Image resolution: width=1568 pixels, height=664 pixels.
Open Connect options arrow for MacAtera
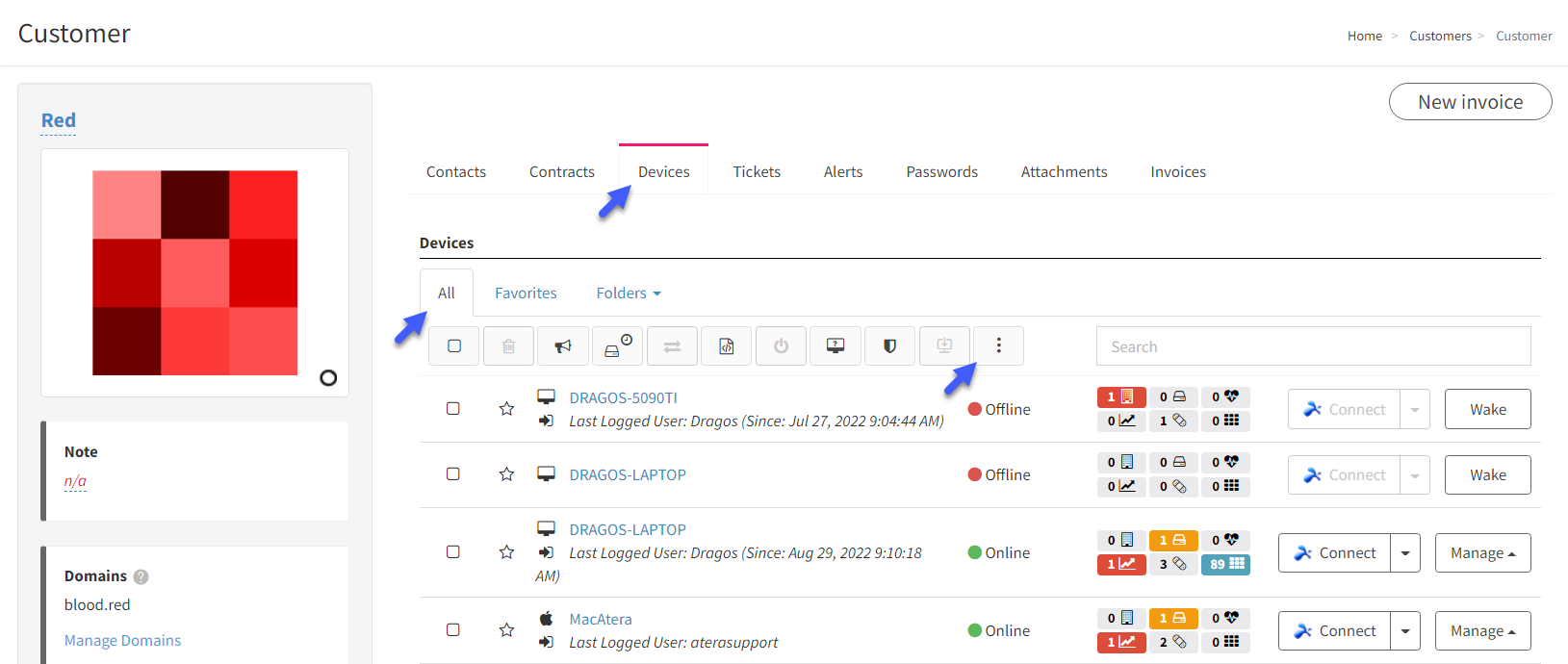1405,631
